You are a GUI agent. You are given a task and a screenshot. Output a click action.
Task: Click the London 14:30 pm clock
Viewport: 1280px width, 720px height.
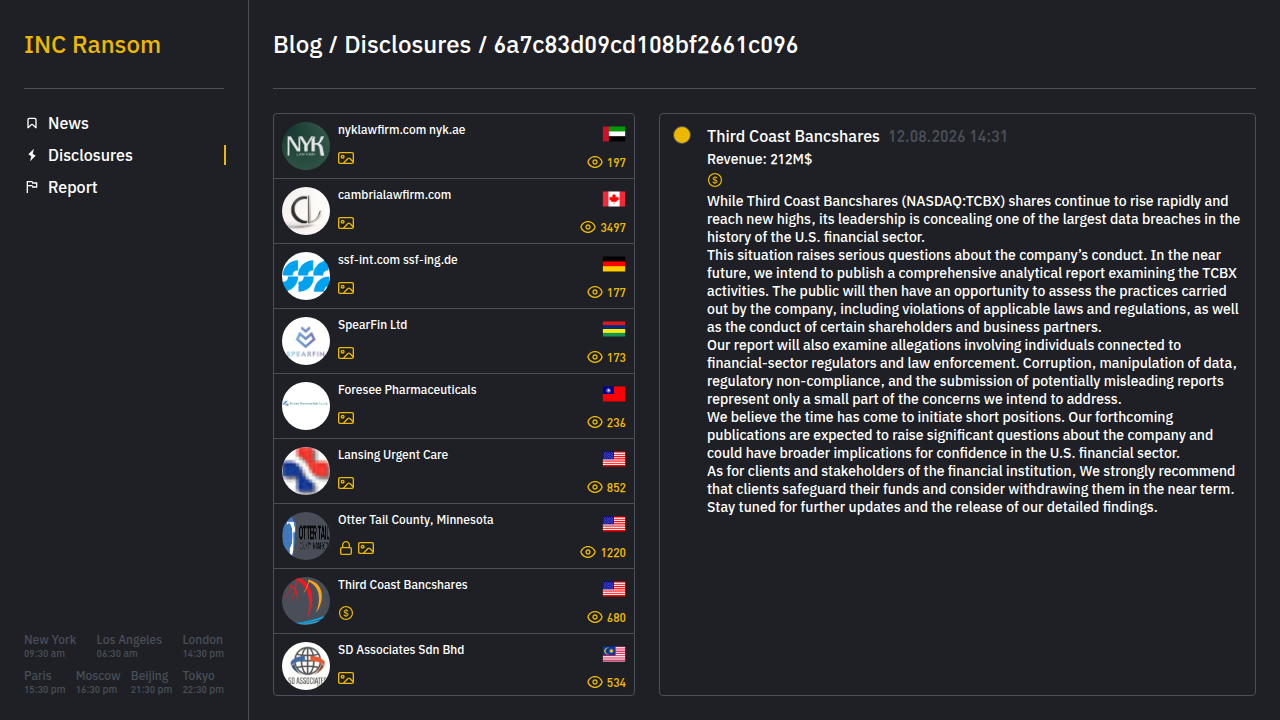tap(203, 646)
